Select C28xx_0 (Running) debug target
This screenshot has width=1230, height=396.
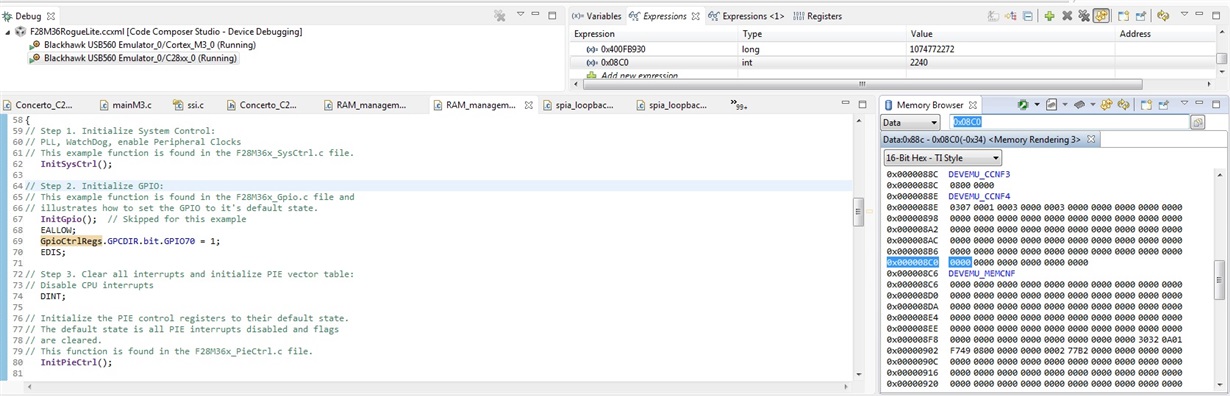[133, 58]
